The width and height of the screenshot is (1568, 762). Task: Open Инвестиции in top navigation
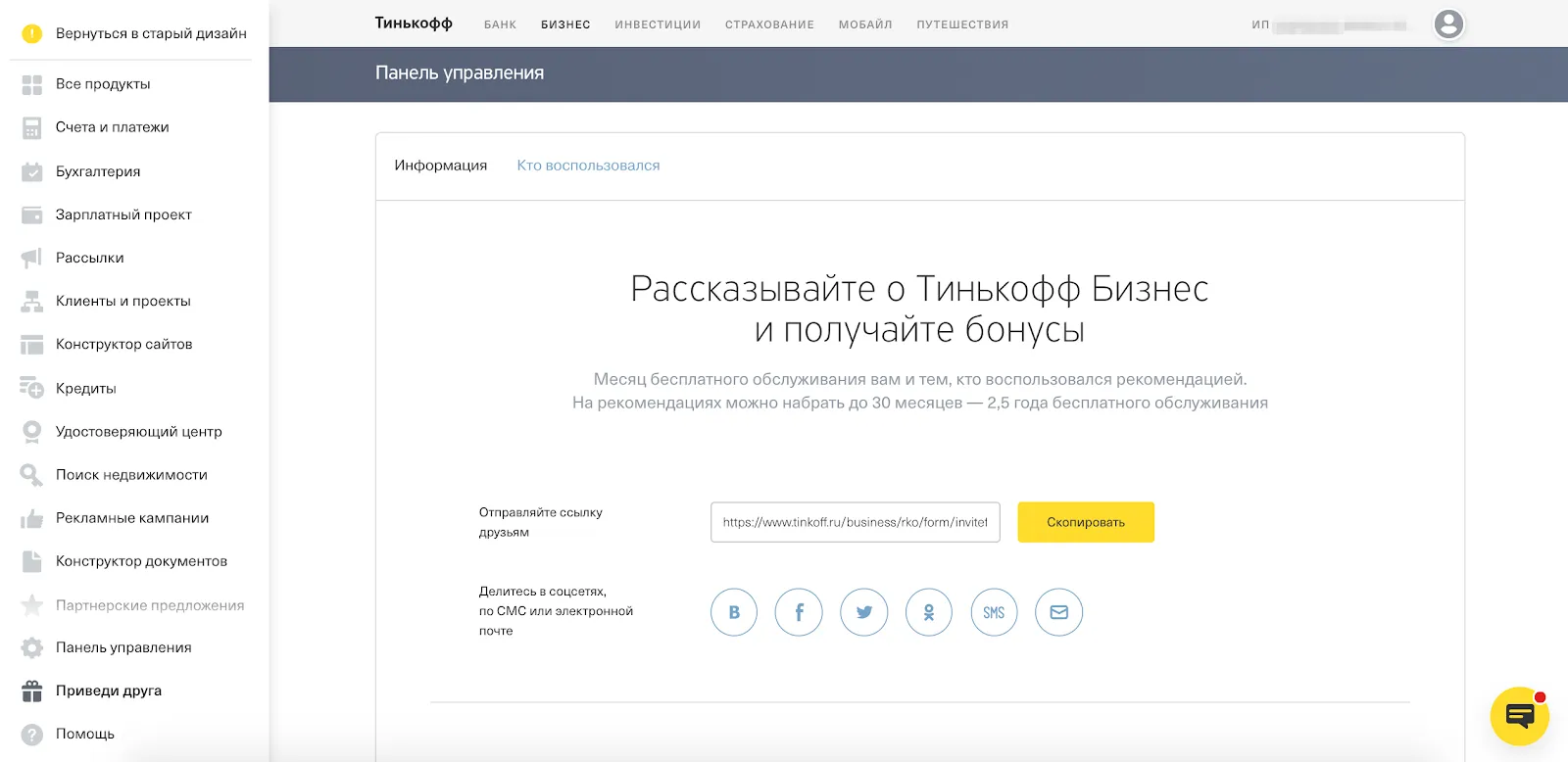[658, 24]
